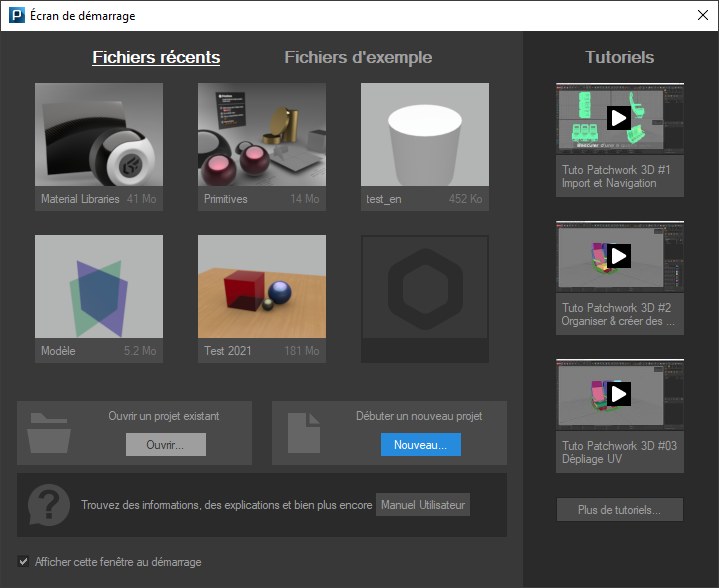Screen dimensions: 719x588
Task: Click the question mark help icon
Action: click(48, 504)
